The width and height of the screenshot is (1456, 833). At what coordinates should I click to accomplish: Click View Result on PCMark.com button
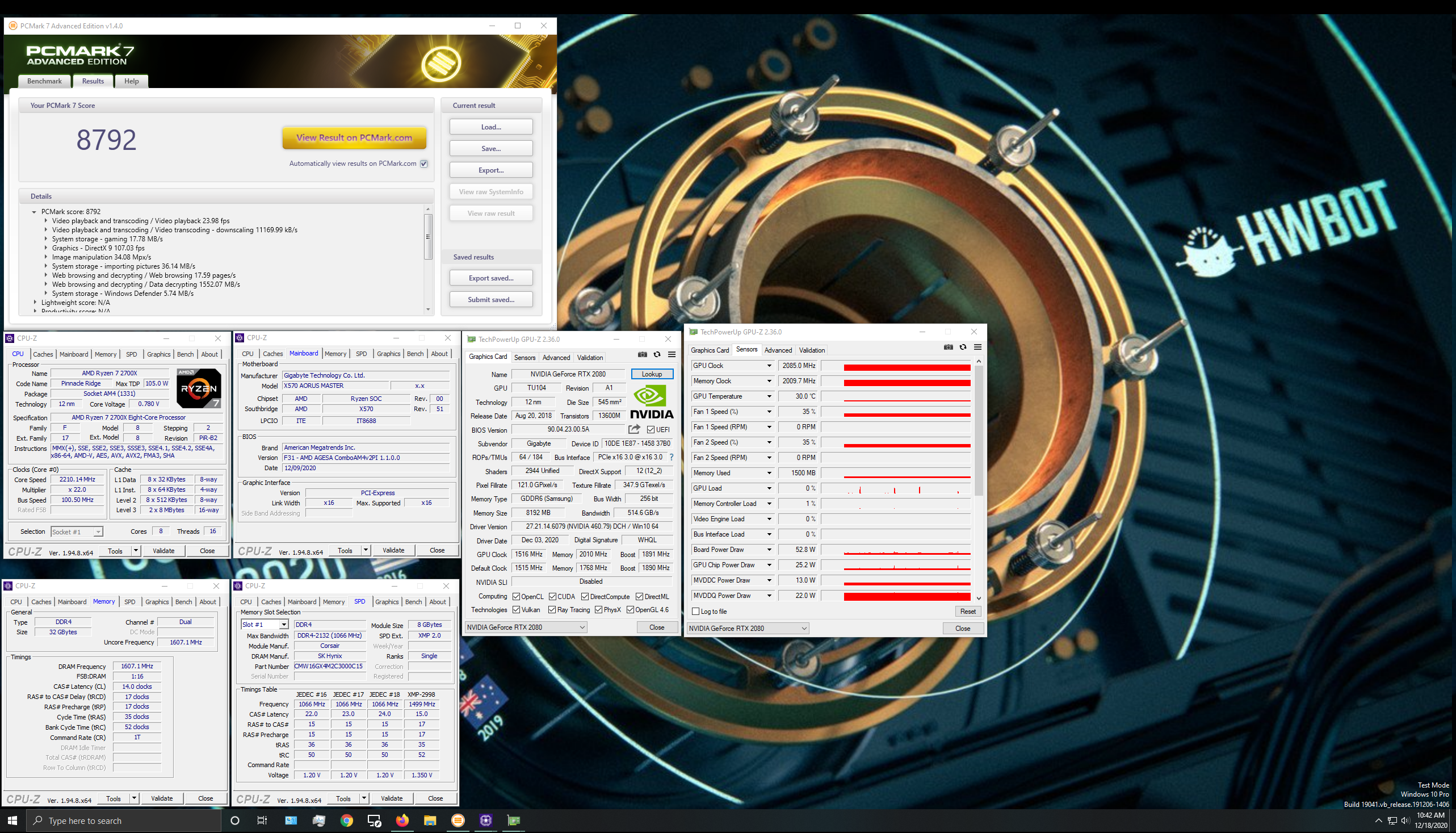[x=354, y=138]
